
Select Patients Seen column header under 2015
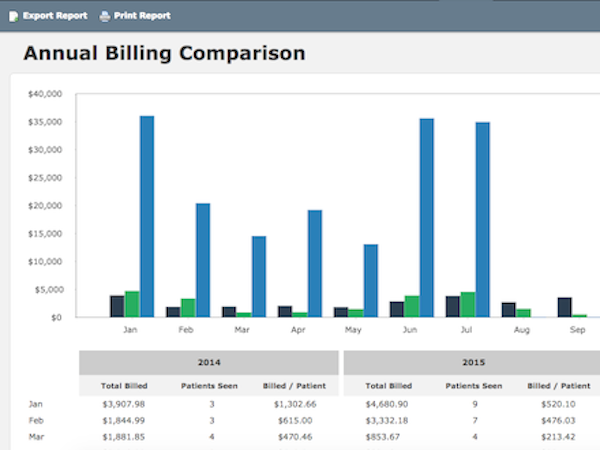tap(473, 385)
